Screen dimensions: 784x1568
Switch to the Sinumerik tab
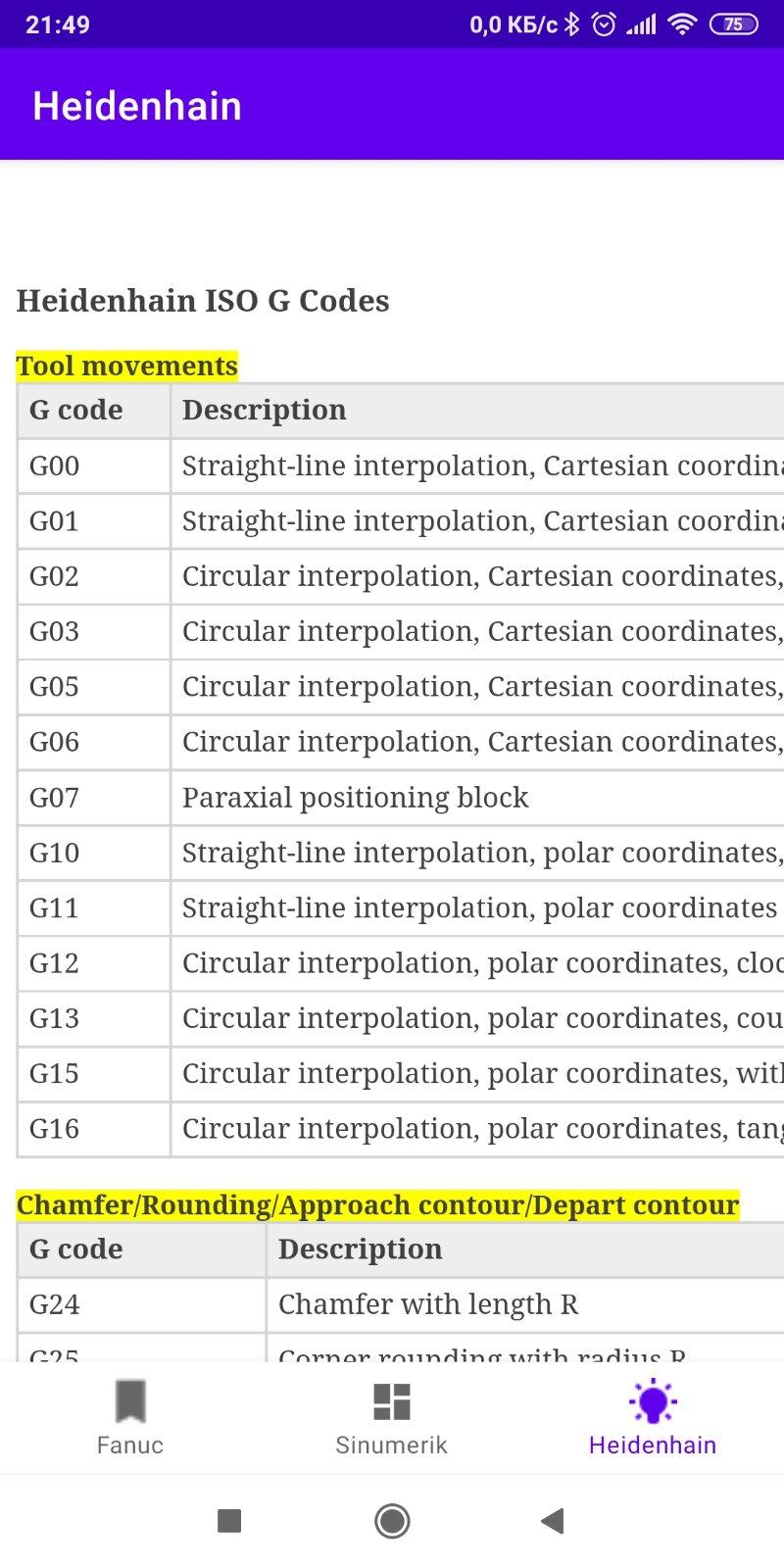[x=391, y=1417]
